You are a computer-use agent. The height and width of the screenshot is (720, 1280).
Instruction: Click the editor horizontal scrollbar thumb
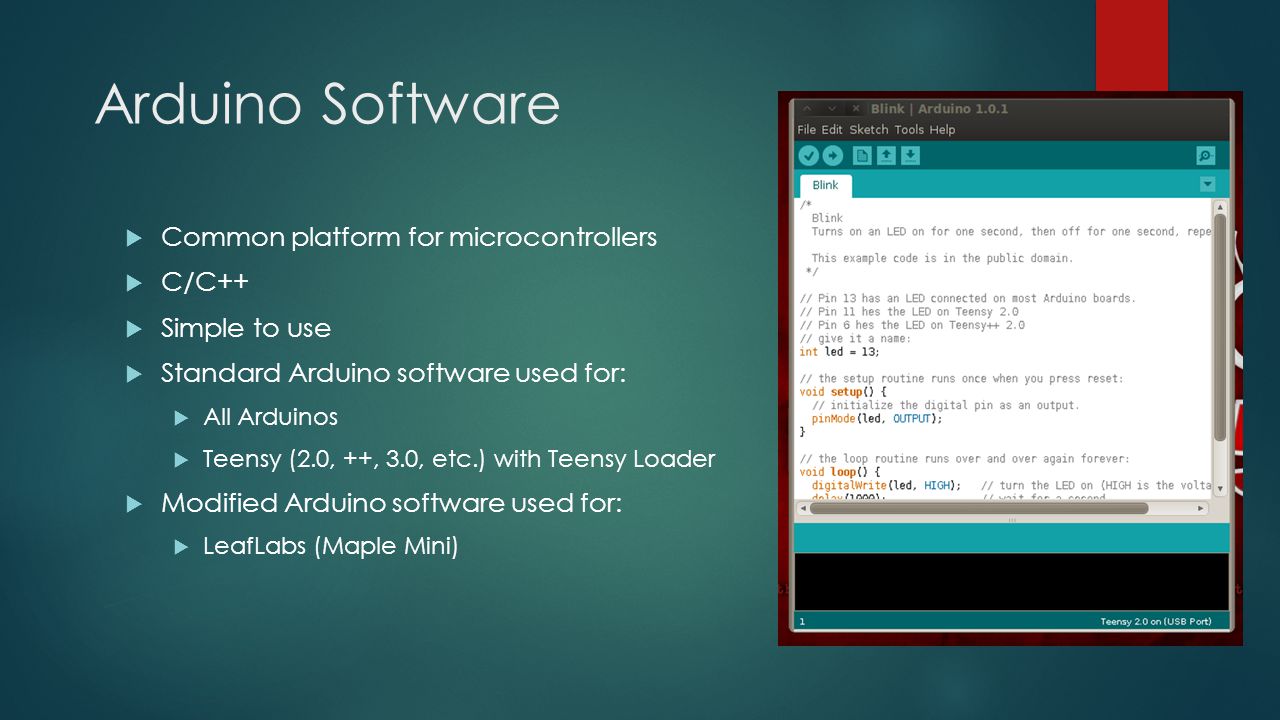point(978,508)
